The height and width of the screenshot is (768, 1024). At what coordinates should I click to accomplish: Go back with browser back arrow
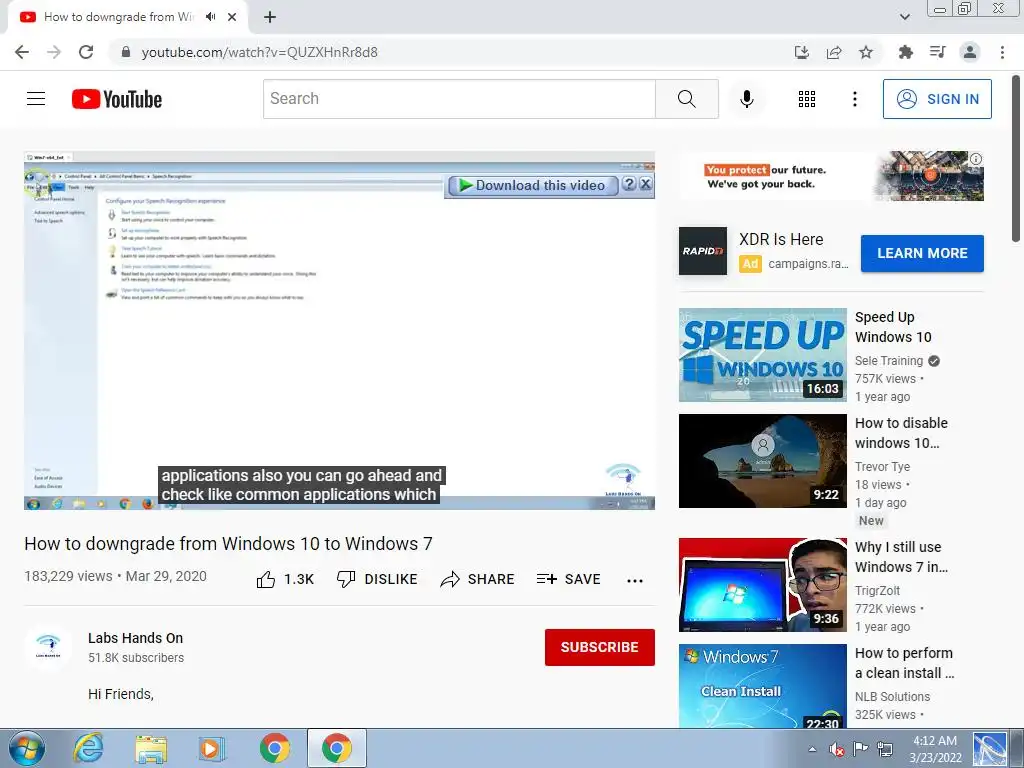(x=22, y=52)
